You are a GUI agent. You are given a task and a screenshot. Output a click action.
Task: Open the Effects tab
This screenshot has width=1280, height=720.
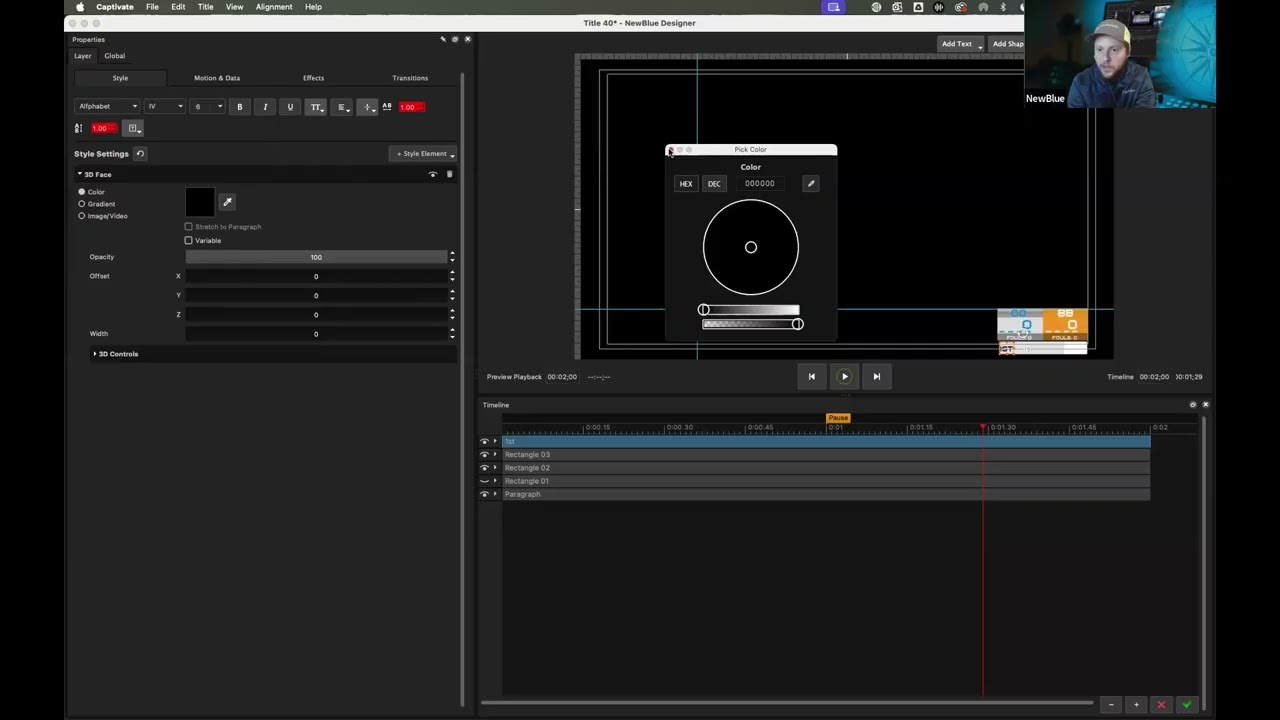tap(314, 78)
